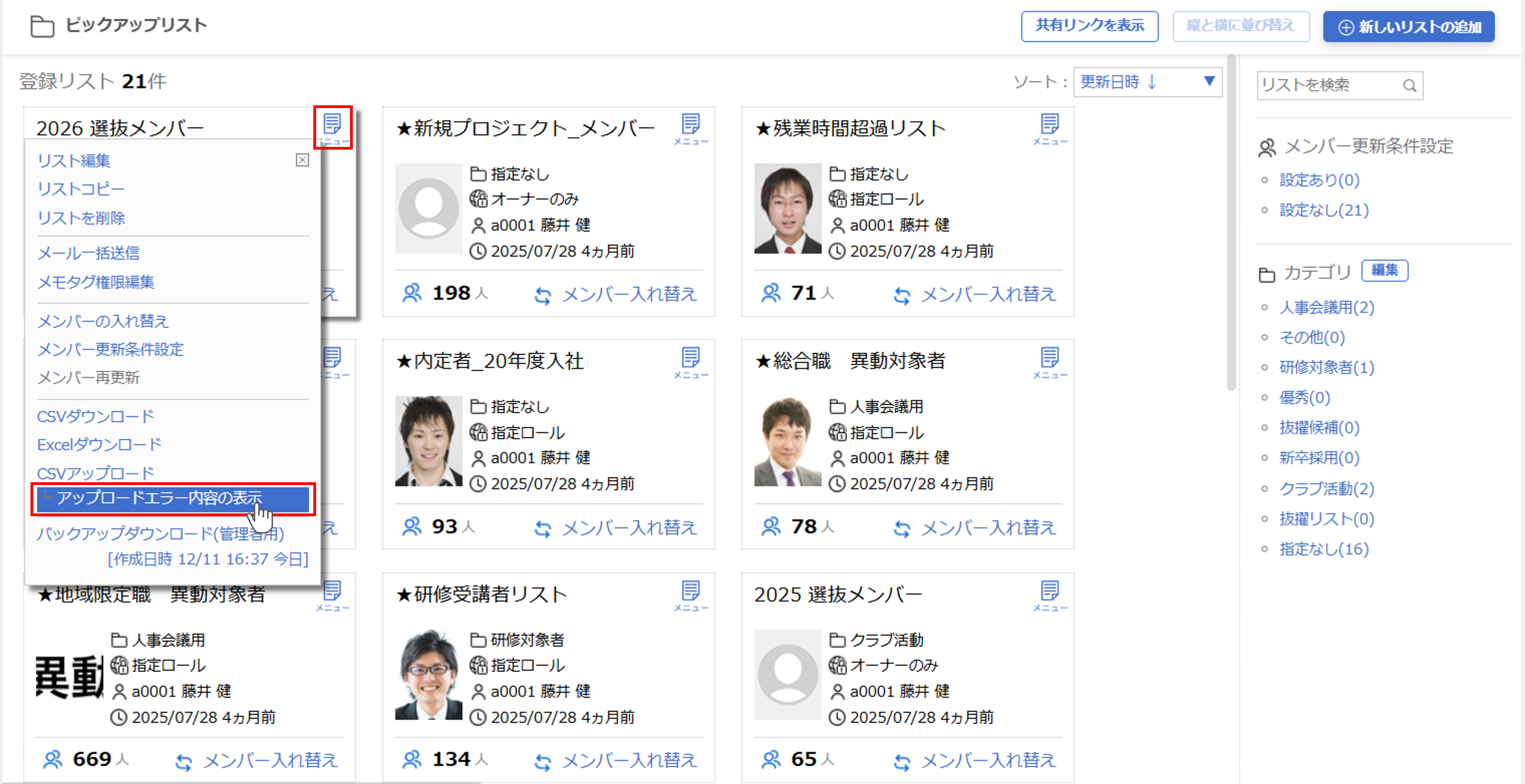Filter by 人事会議用(2) category link

point(1326,307)
